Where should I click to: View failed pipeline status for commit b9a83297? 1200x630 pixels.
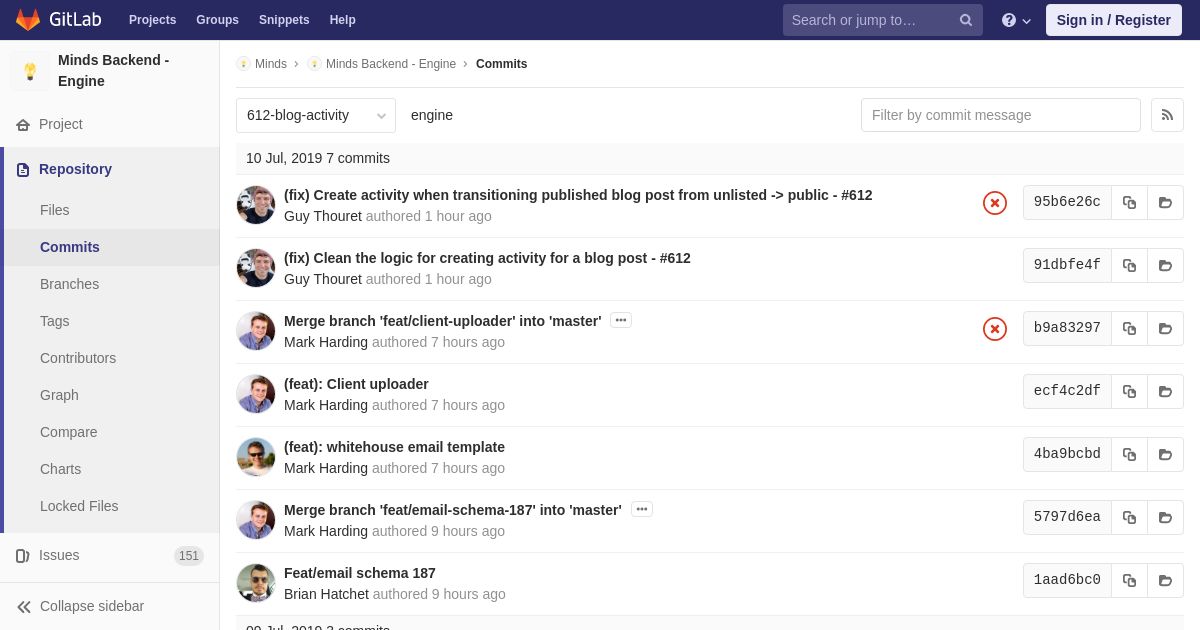coord(995,329)
